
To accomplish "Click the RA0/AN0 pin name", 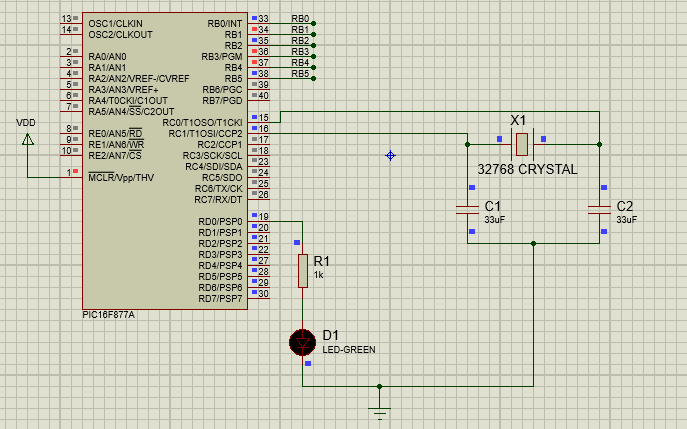I will 107,57.
